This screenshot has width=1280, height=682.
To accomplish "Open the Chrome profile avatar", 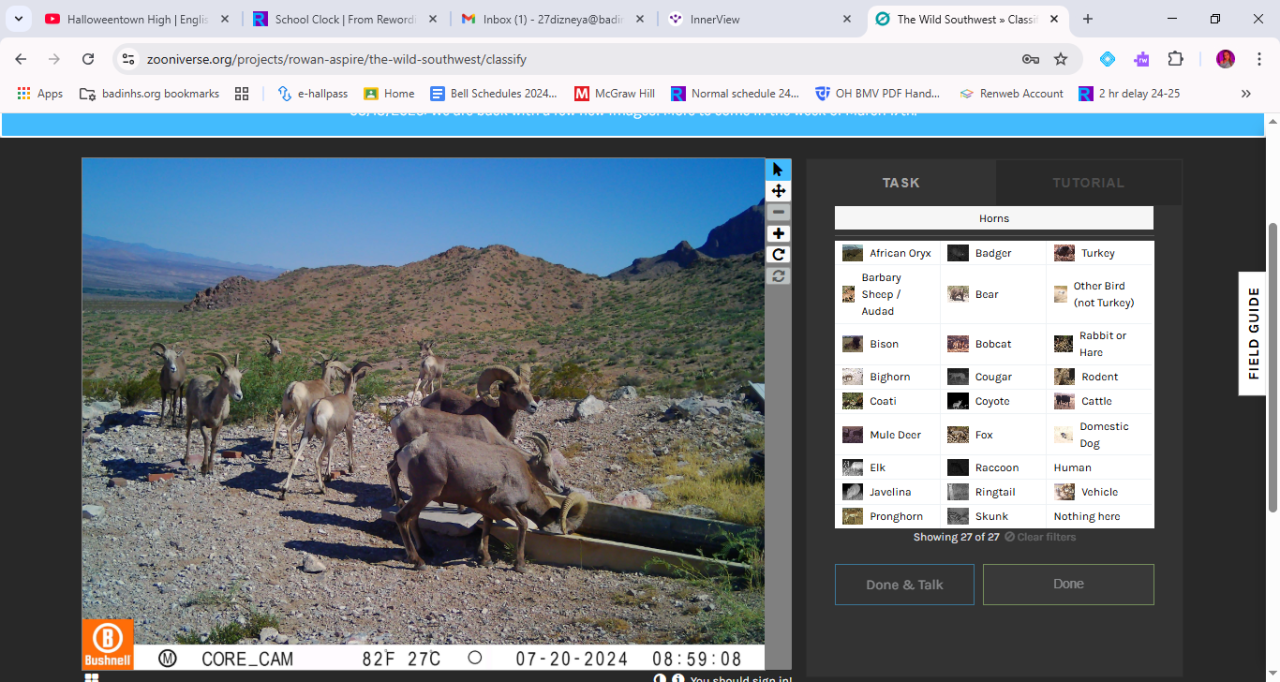I will click(1225, 59).
